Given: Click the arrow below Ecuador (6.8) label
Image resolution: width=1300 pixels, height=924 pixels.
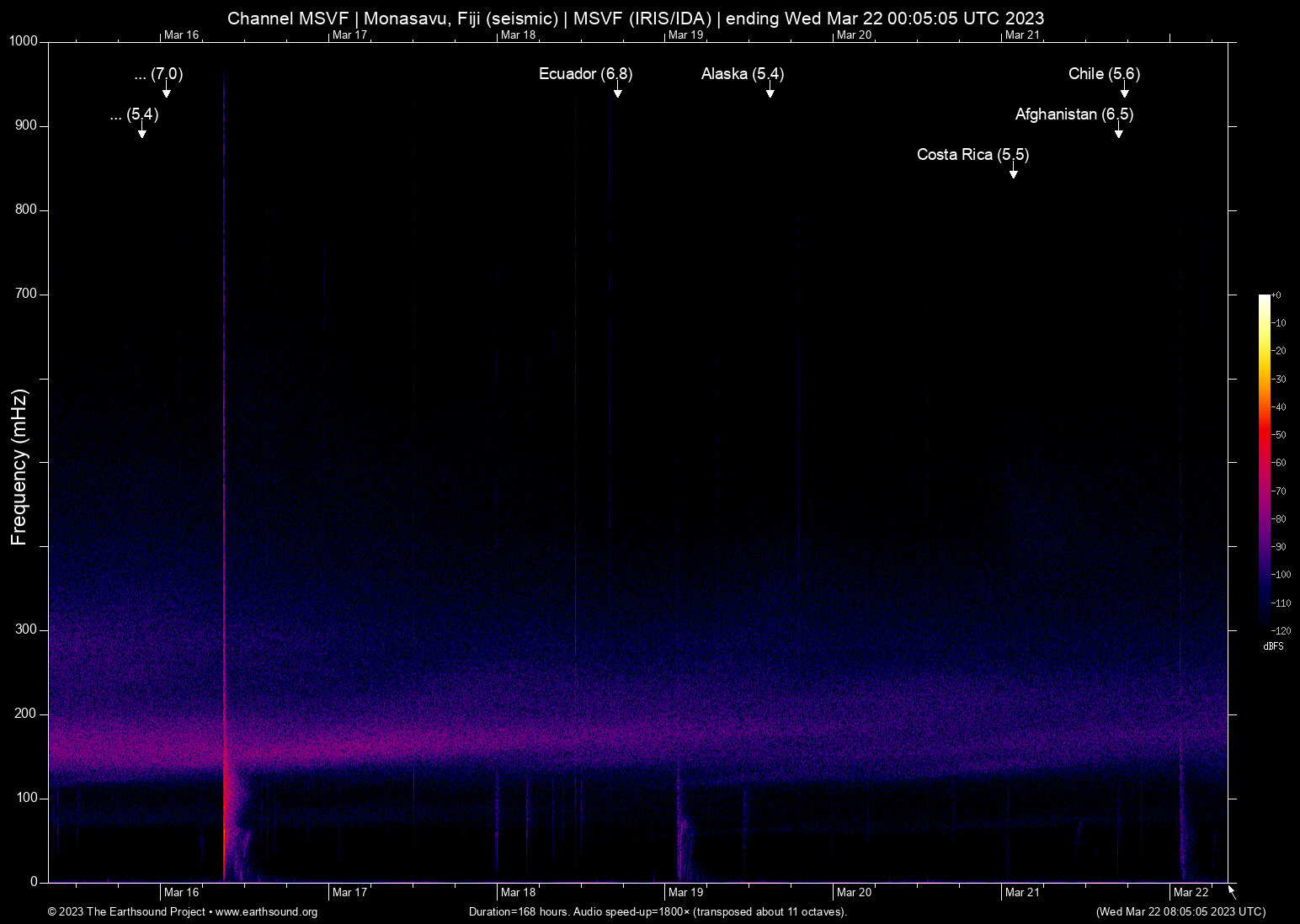Looking at the screenshot, I should pos(617,91).
